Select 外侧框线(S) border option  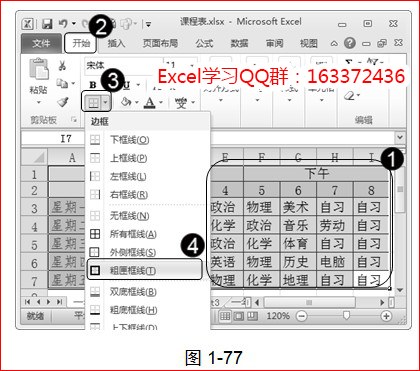tap(148, 252)
